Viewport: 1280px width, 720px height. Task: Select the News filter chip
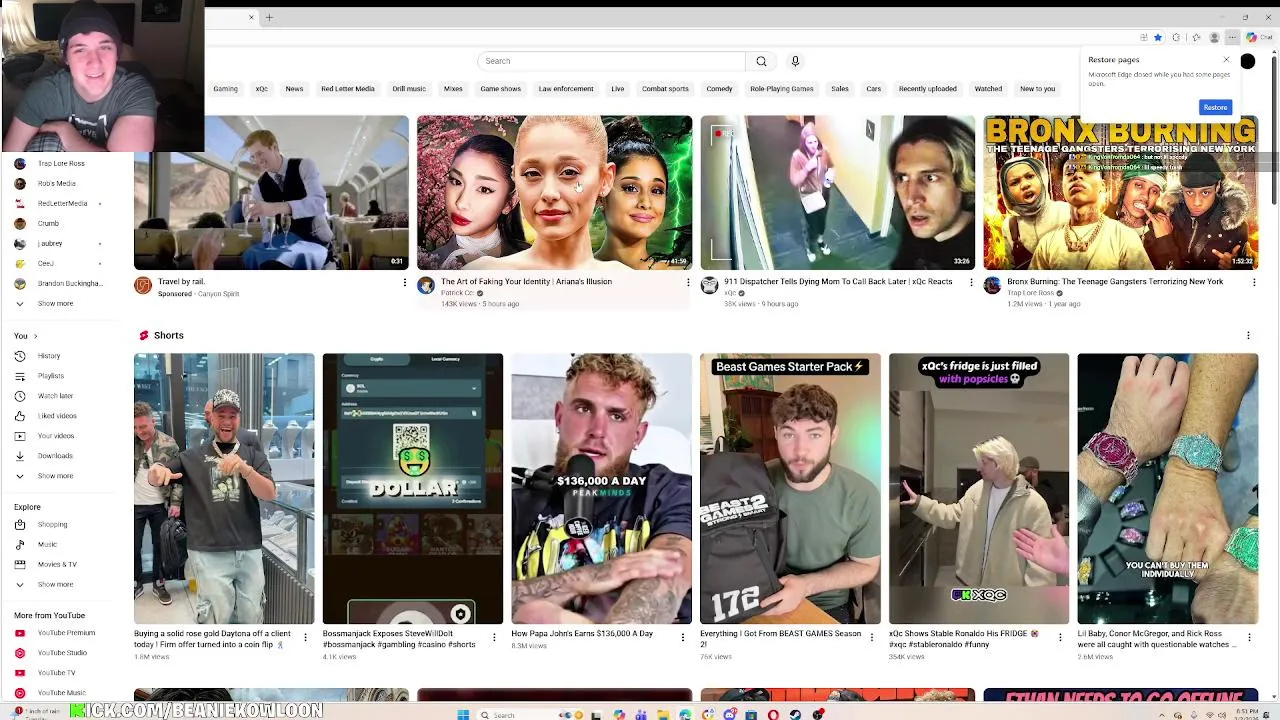[294, 89]
